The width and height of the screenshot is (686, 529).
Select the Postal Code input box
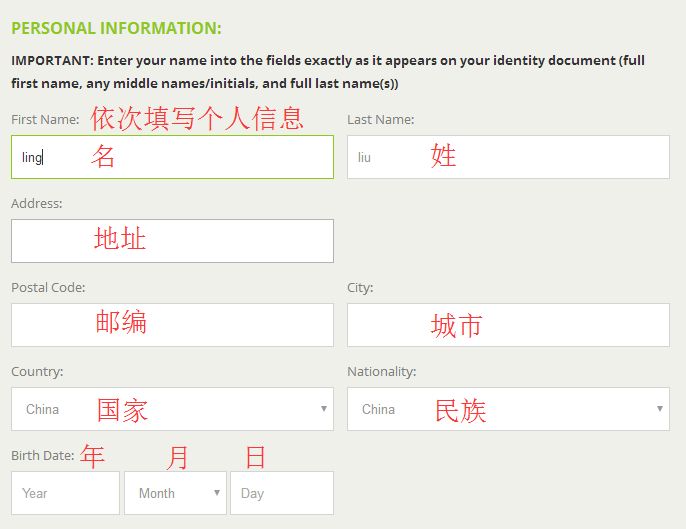(172, 325)
